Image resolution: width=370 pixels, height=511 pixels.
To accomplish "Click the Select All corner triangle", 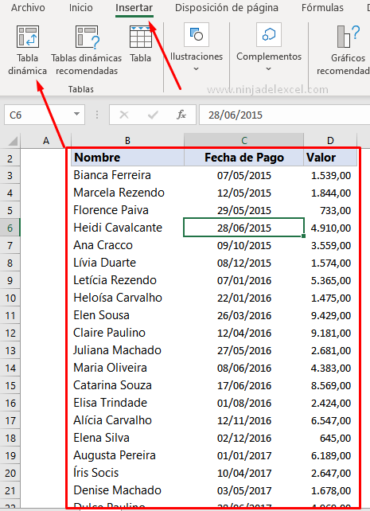I will click(13, 141).
